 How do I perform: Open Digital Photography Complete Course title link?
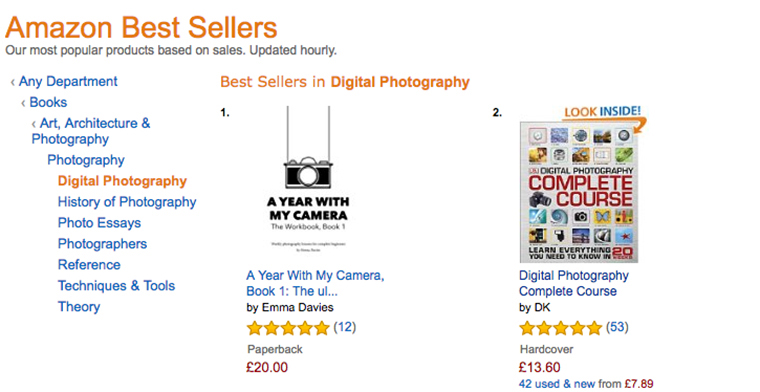point(574,283)
